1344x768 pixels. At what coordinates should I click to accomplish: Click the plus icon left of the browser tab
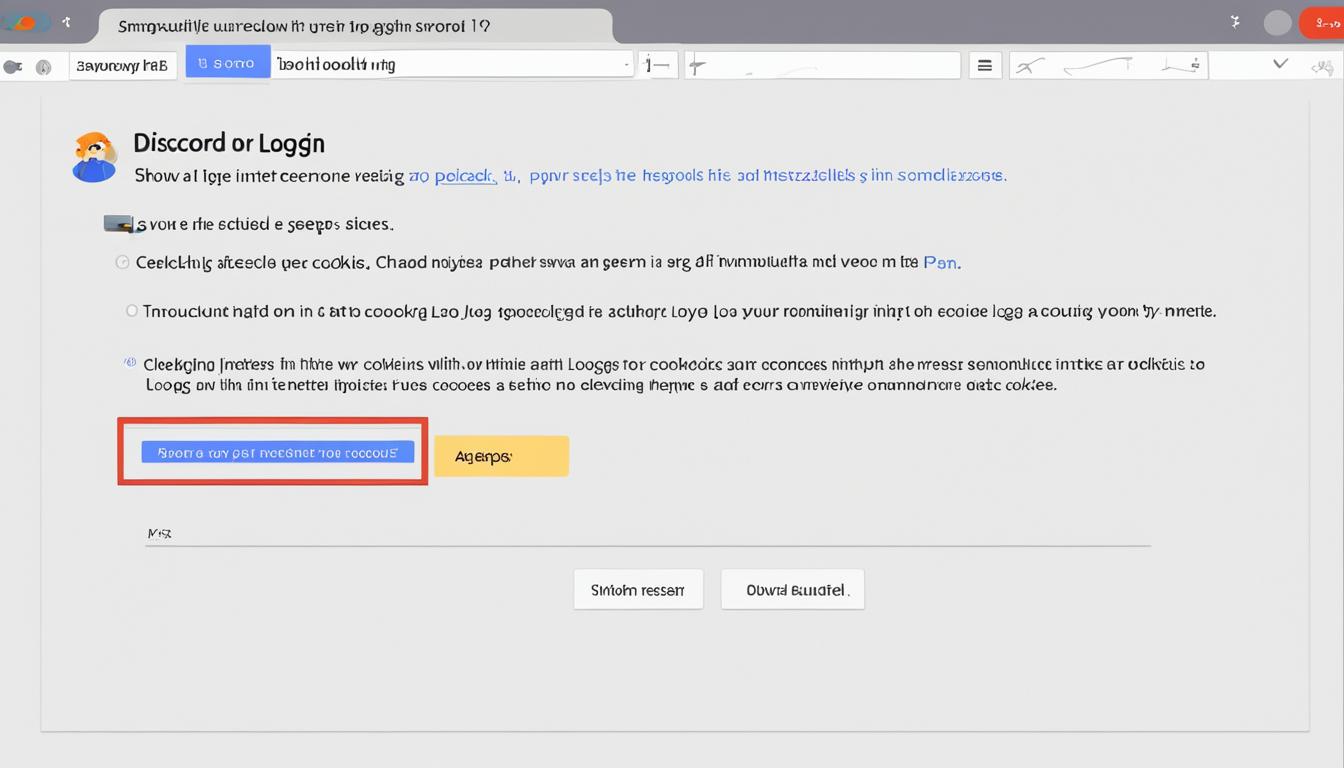pos(66,21)
